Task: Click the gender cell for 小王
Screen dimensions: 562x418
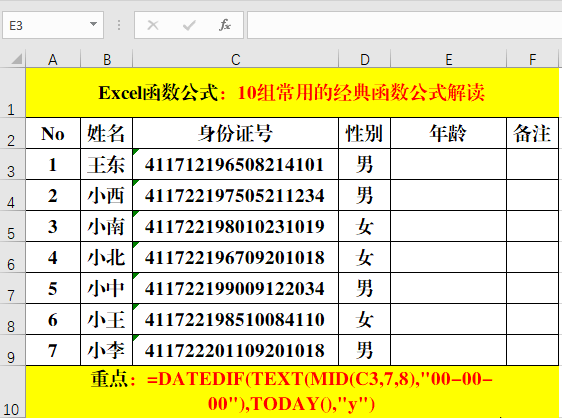Action: (x=365, y=319)
